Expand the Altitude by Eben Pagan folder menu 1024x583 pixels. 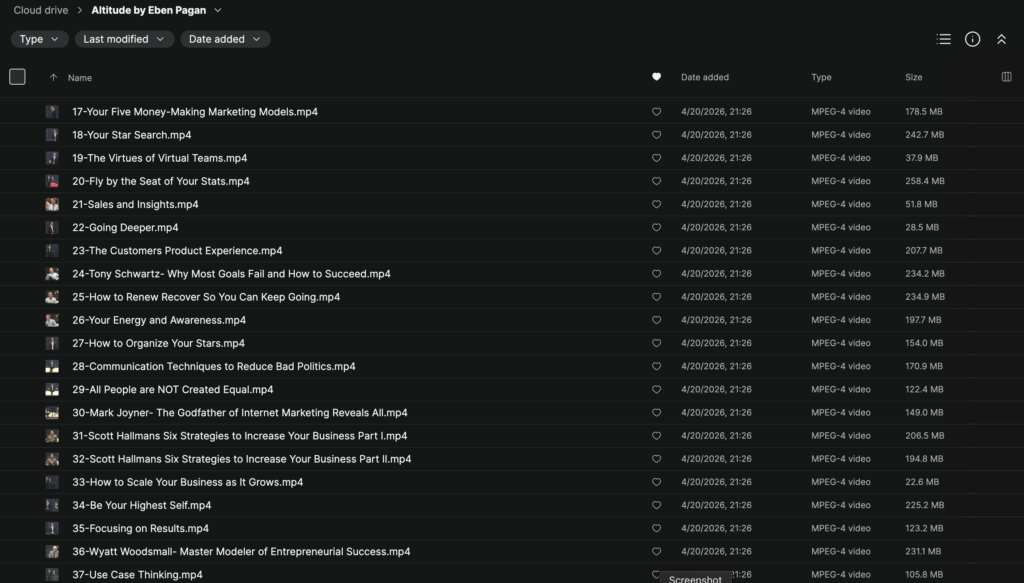(x=218, y=11)
